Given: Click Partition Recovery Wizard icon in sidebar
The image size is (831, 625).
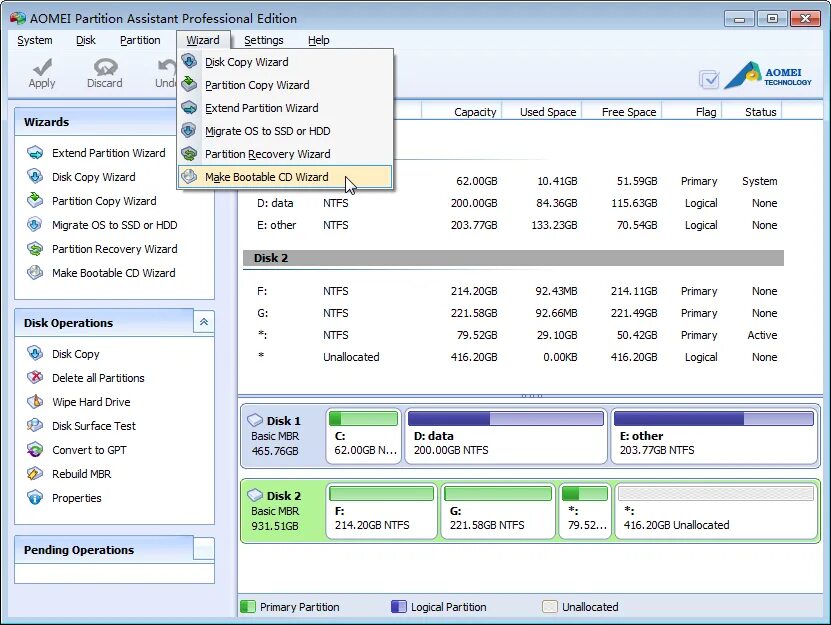Looking at the screenshot, I should (x=35, y=249).
